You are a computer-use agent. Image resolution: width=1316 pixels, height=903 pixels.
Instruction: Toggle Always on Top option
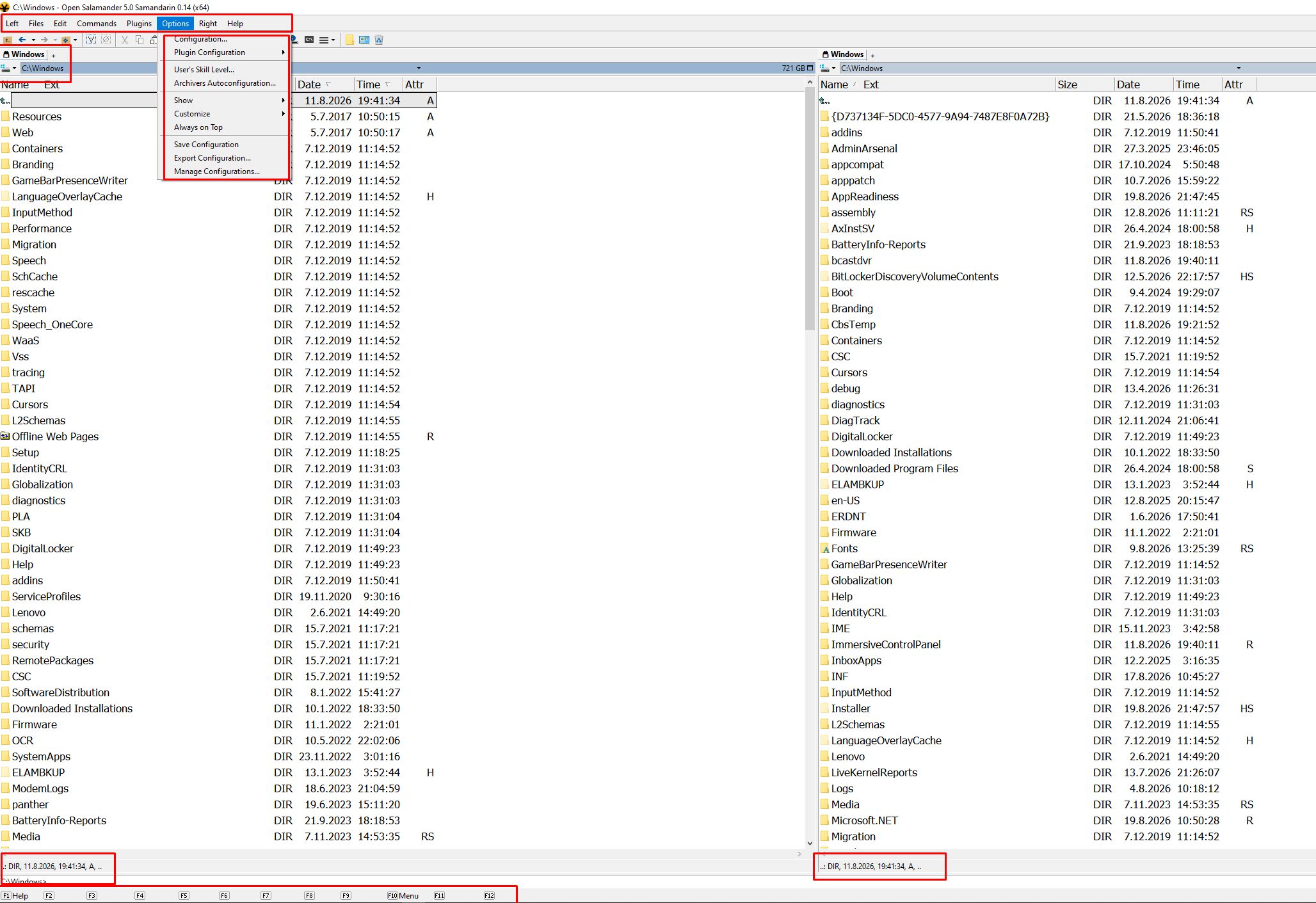[x=198, y=127]
